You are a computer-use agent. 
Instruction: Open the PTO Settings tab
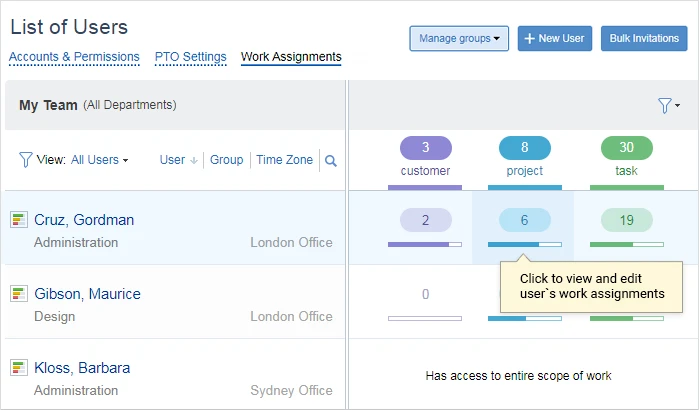point(190,57)
